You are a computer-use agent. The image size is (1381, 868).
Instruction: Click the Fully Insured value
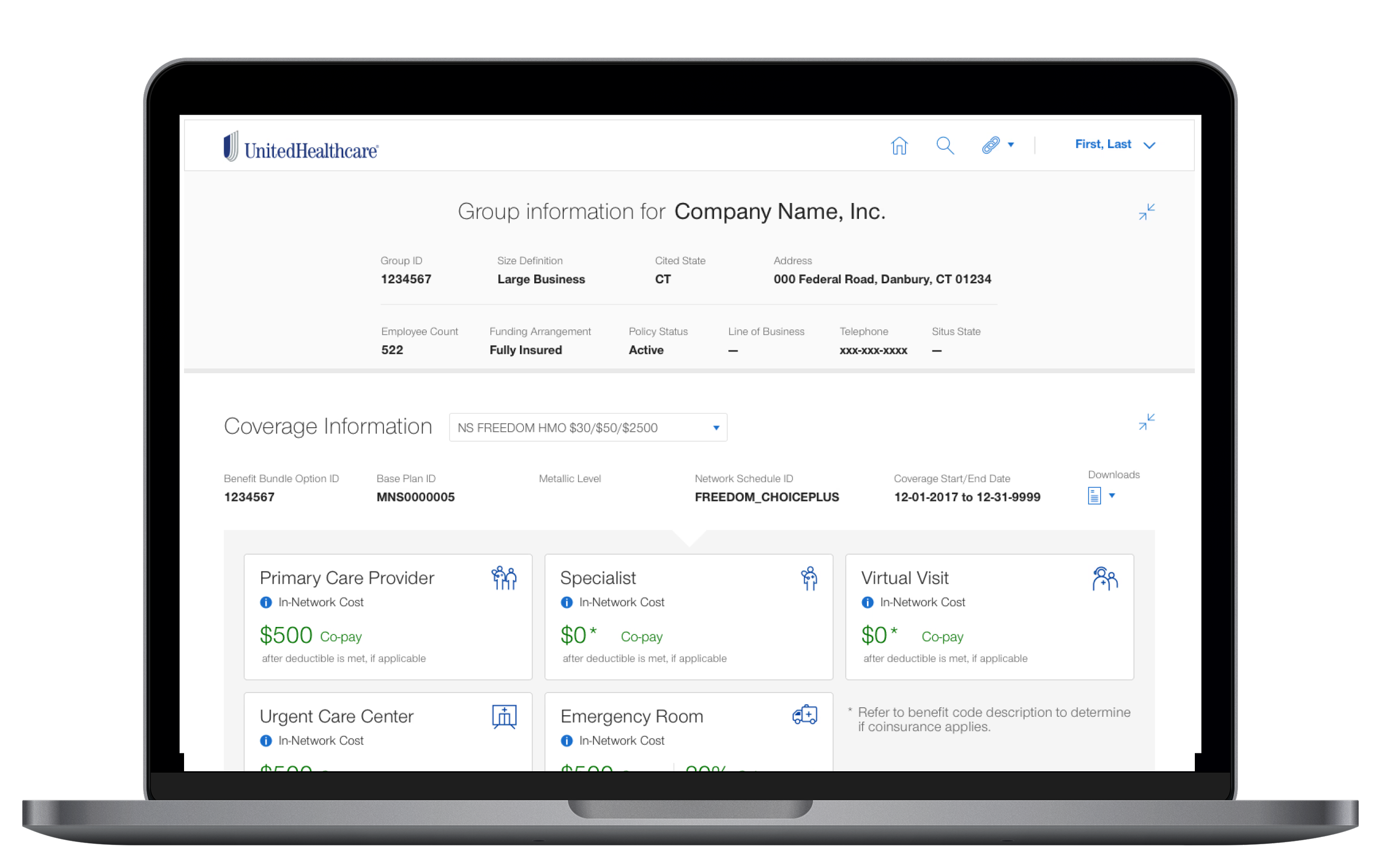click(x=525, y=350)
